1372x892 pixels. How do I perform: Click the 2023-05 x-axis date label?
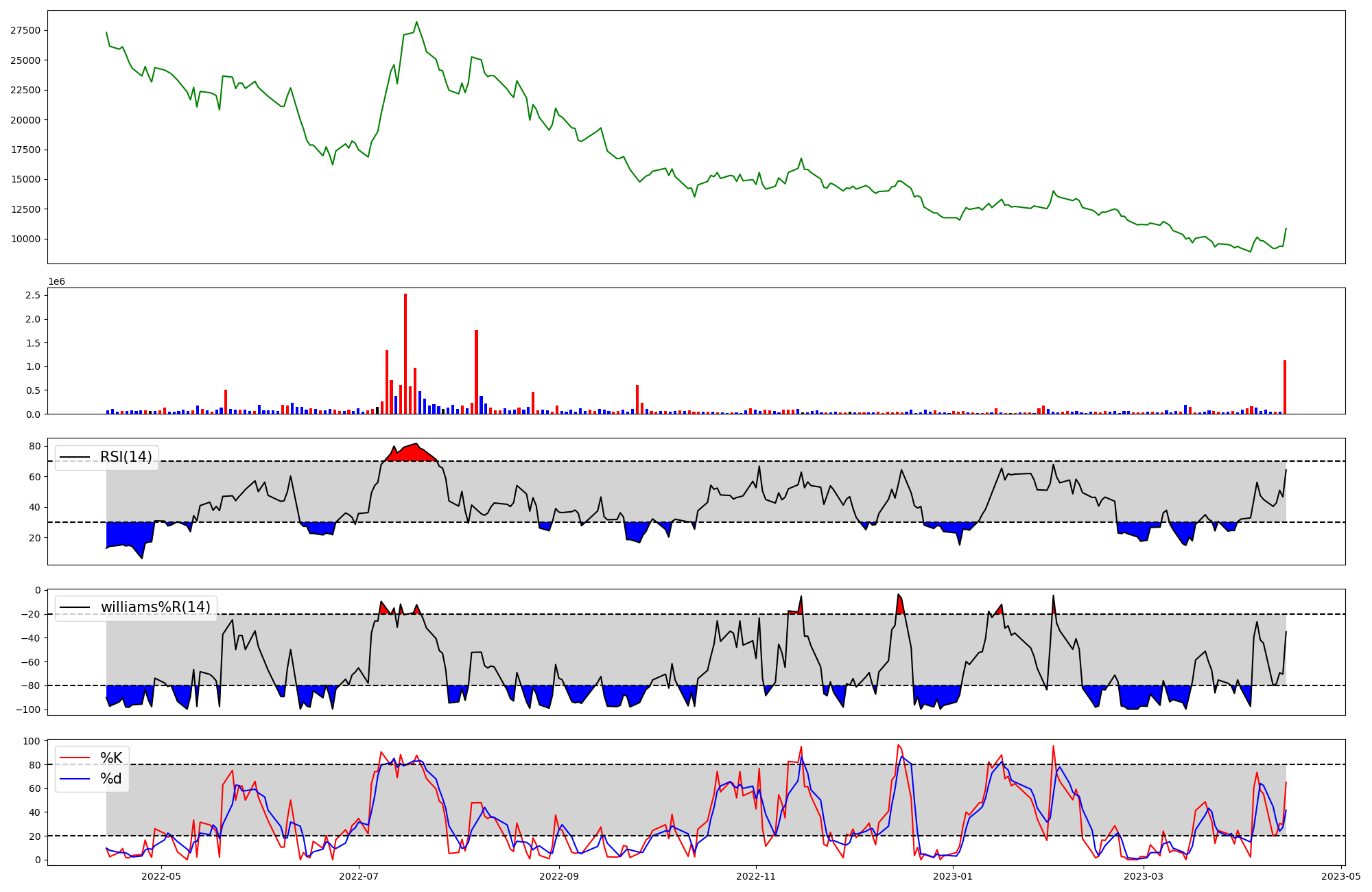[x=1340, y=876]
